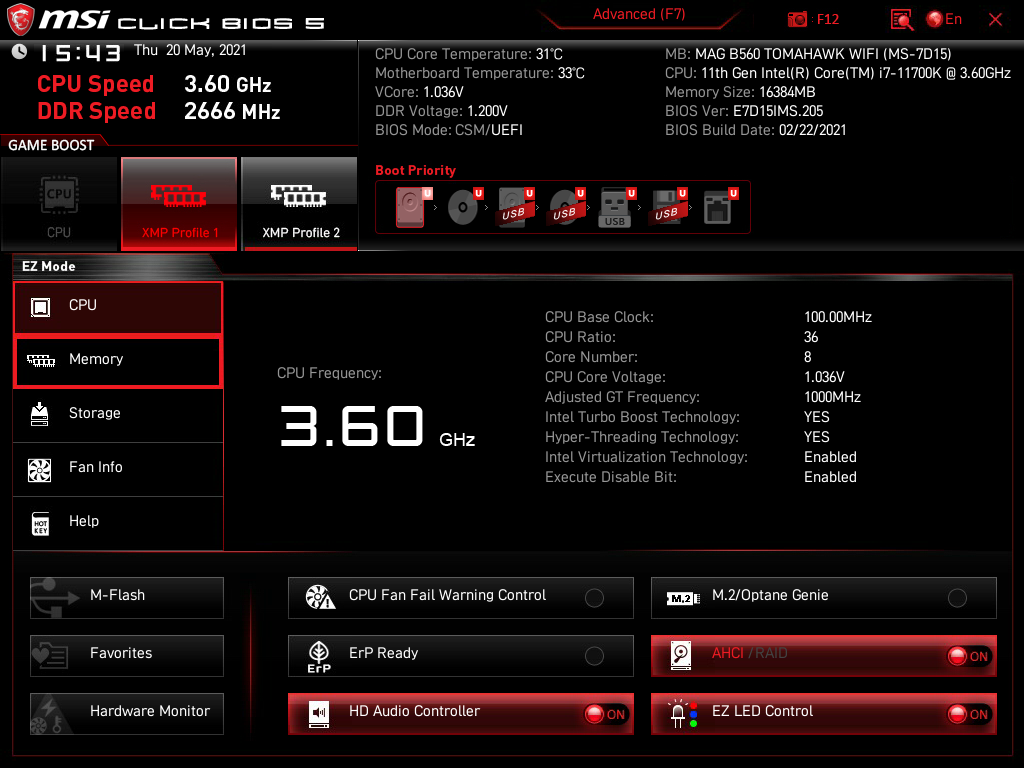1024x768 pixels.
Task: Click the hard drive icon on AHCI / RAID
Action: tap(681, 656)
